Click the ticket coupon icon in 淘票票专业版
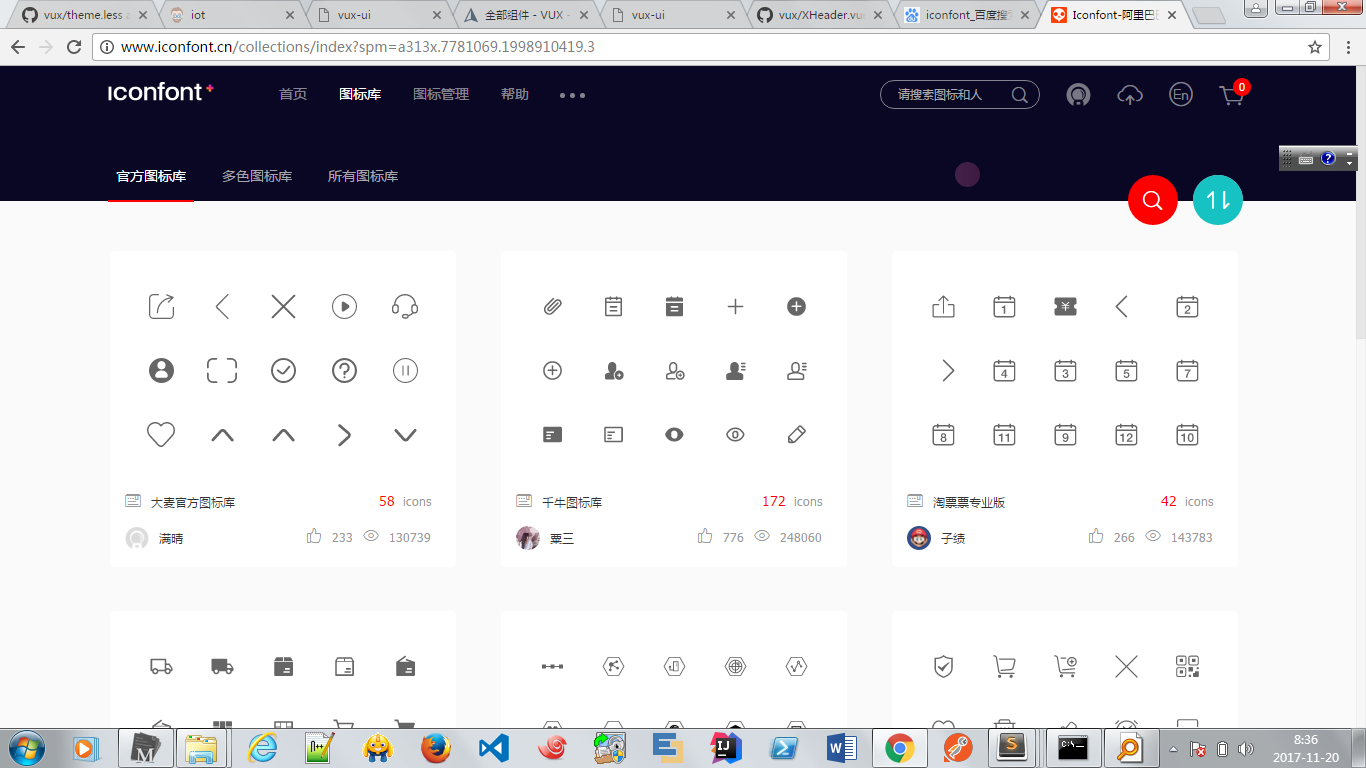The width and height of the screenshot is (1366, 768). (x=1065, y=306)
